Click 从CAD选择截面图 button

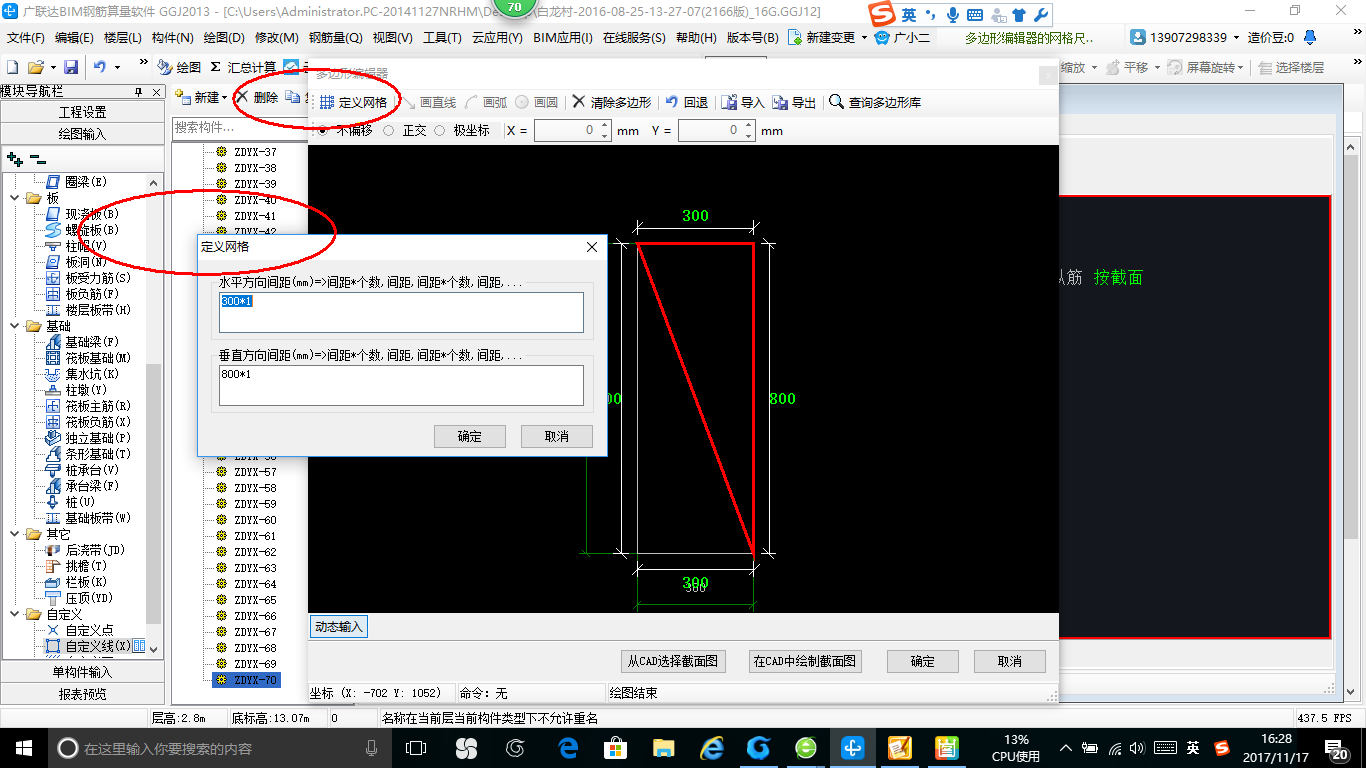(673, 661)
